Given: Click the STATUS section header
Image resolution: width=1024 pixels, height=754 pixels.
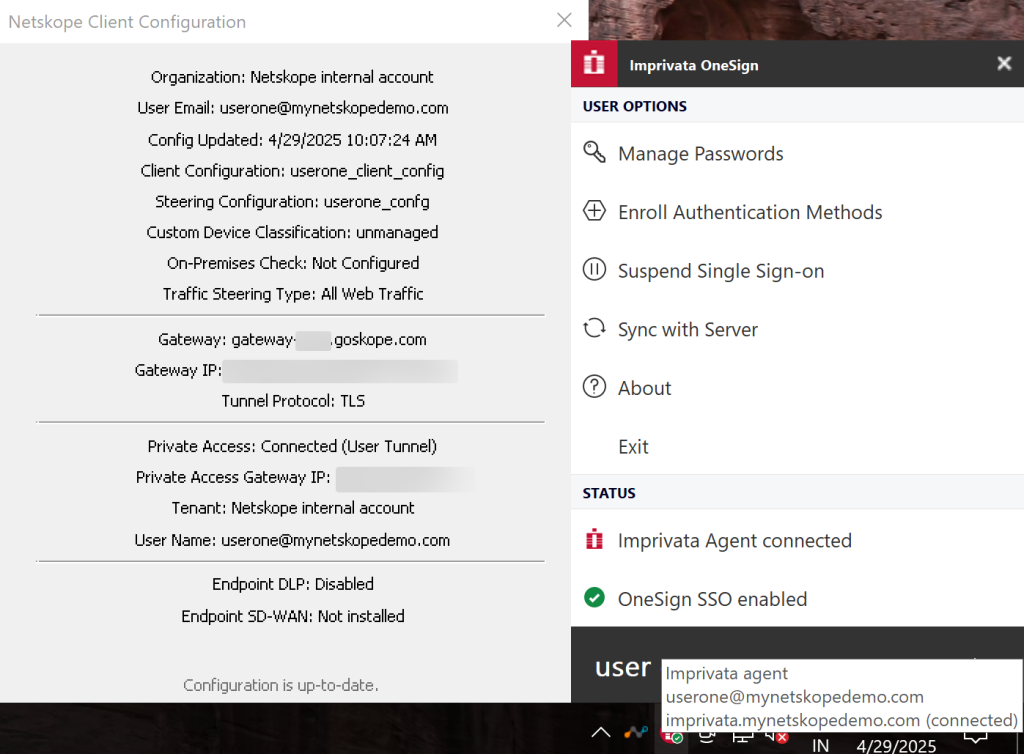Looking at the screenshot, I should pos(609,493).
